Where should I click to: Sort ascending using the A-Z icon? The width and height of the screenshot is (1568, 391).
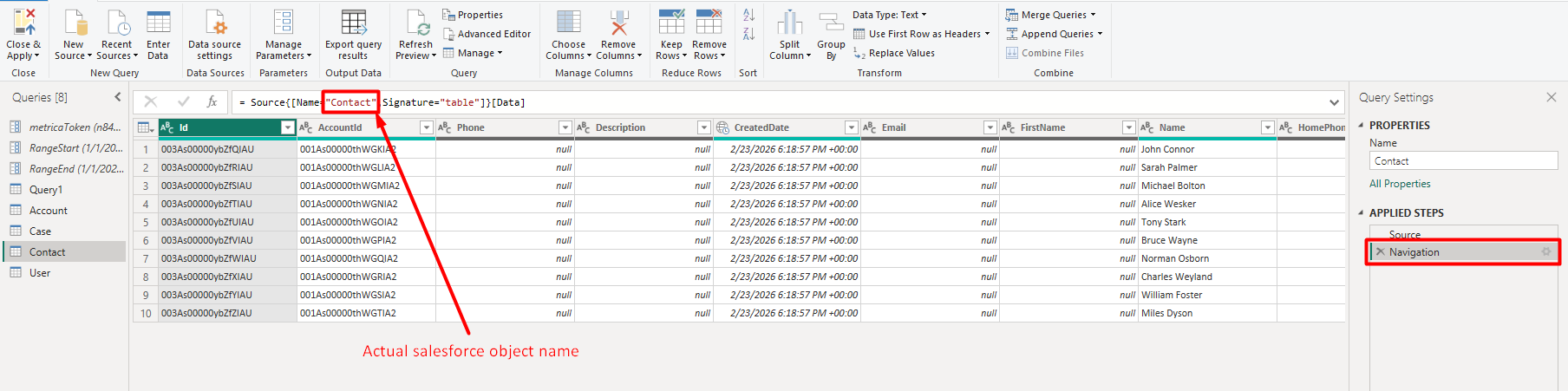click(x=748, y=16)
